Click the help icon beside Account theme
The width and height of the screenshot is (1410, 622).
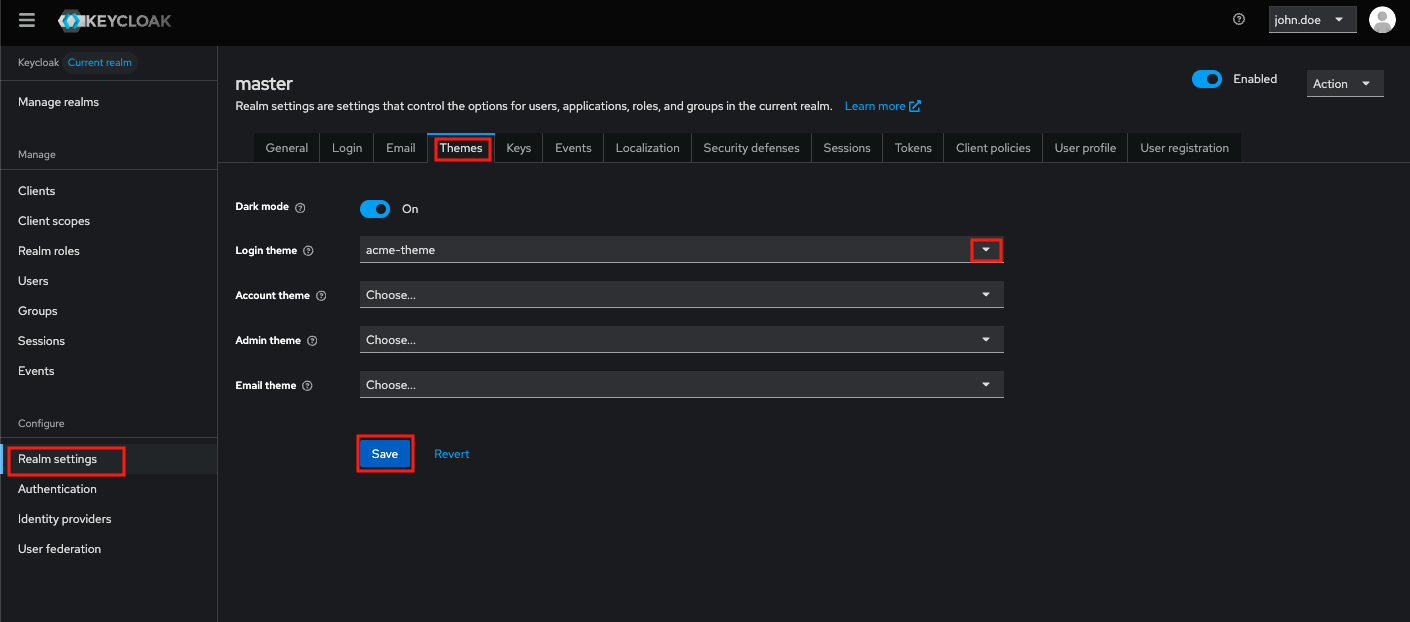(x=321, y=296)
